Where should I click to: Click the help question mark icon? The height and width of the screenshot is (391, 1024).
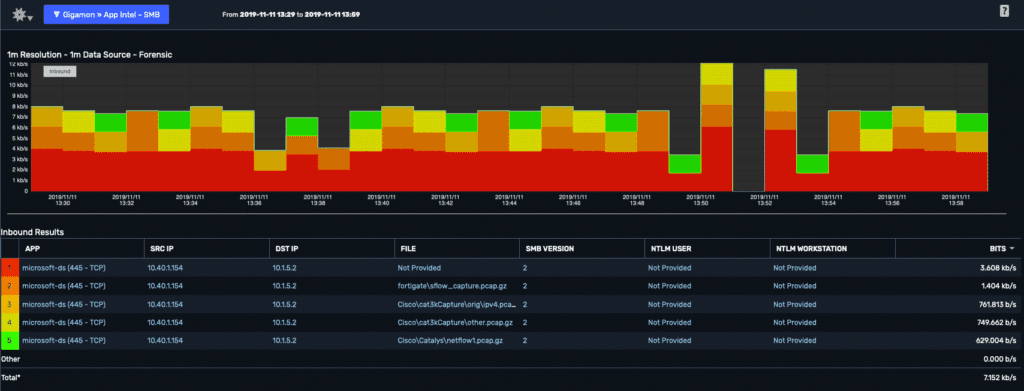[1004, 10]
